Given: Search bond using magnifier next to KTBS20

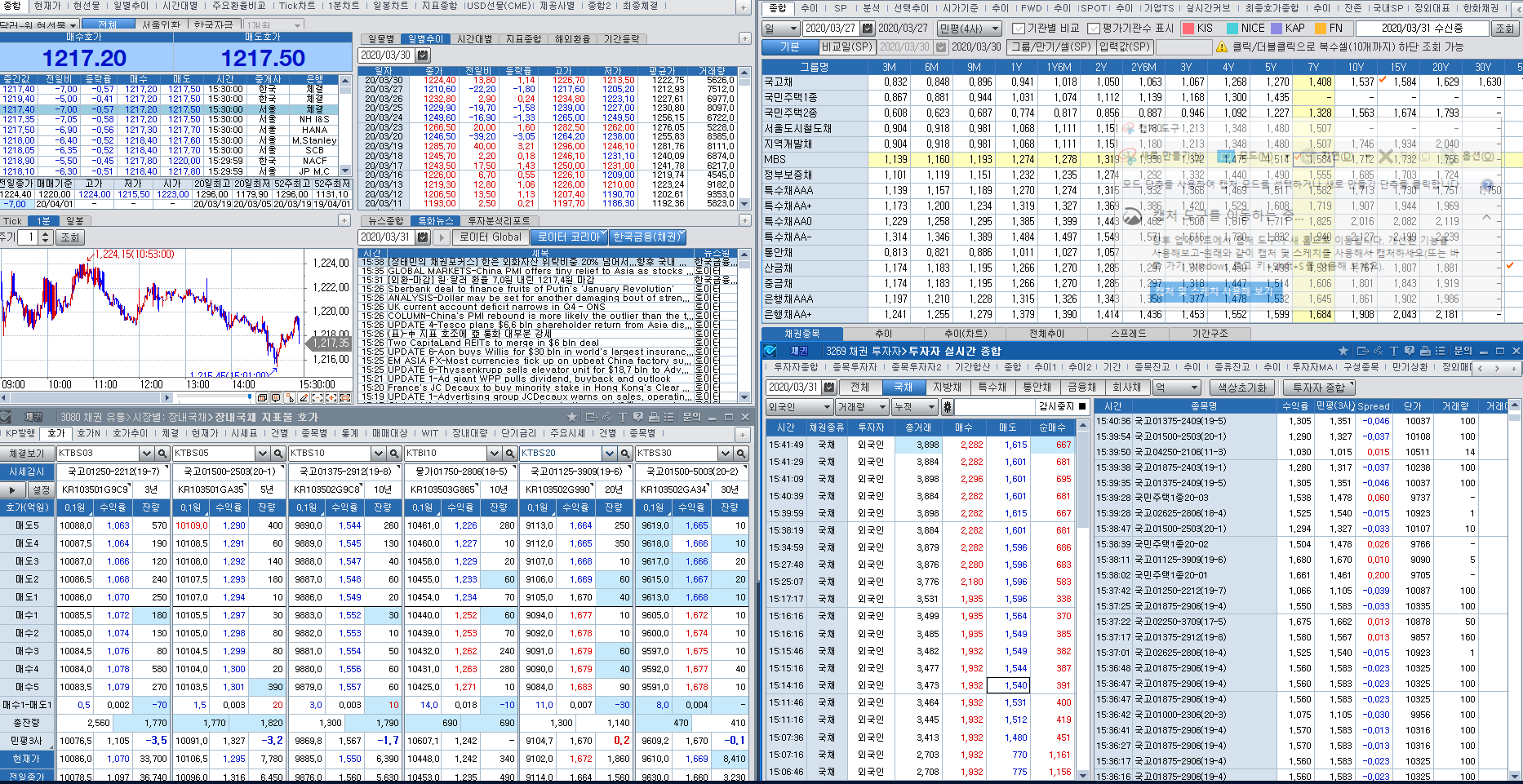Looking at the screenshot, I should [x=625, y=454].
